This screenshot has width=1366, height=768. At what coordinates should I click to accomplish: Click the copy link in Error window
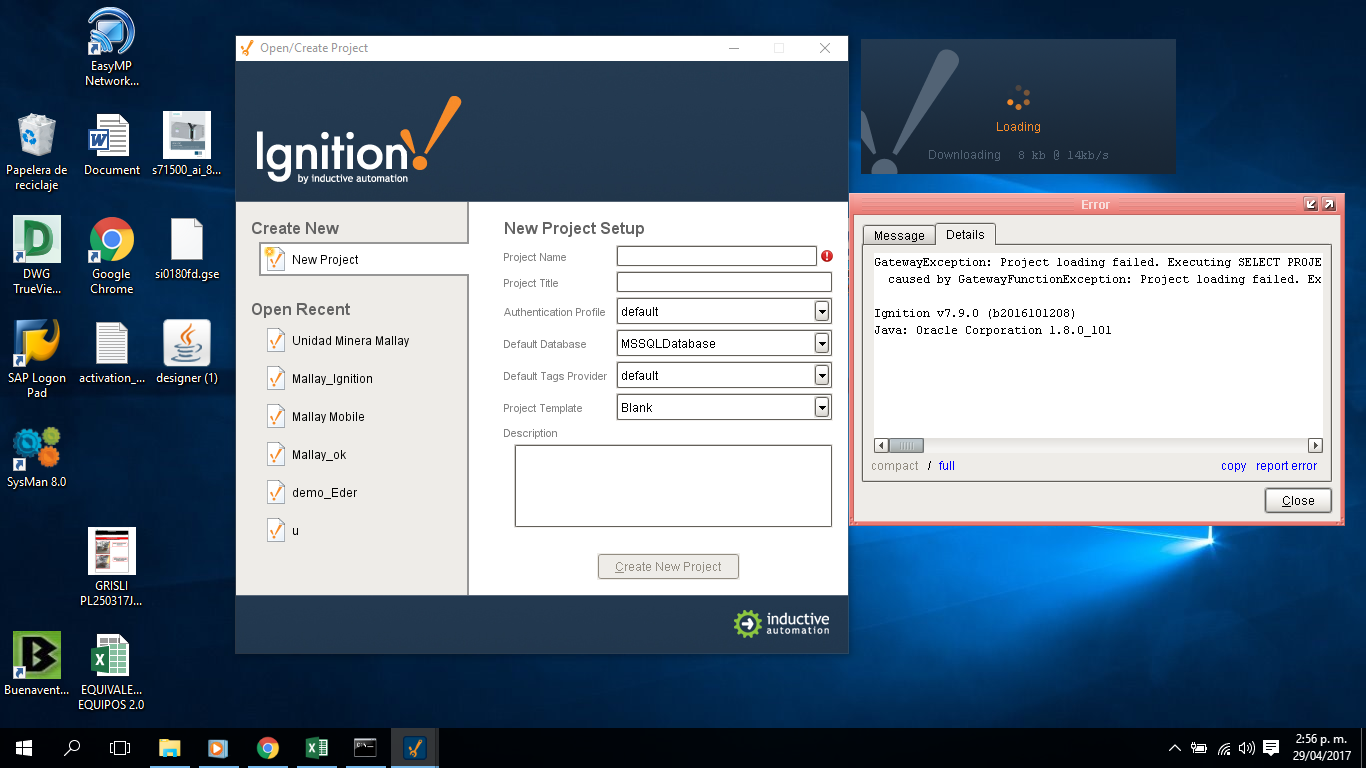1234,466
